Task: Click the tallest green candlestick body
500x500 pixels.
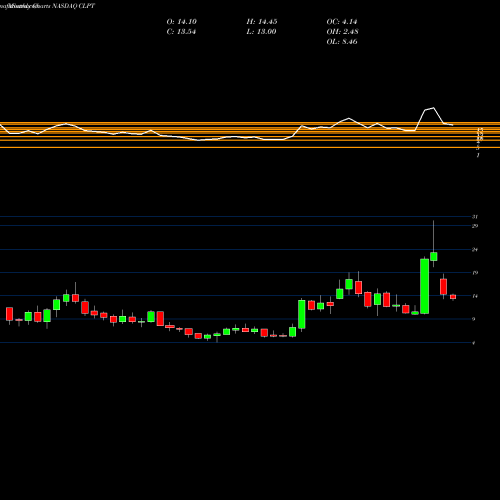Action: (424, 286)
